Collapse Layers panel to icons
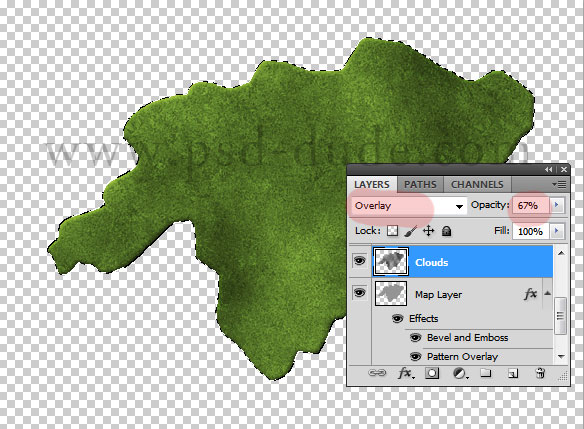This screenshot has height=429, width=584. click(549, 169)
